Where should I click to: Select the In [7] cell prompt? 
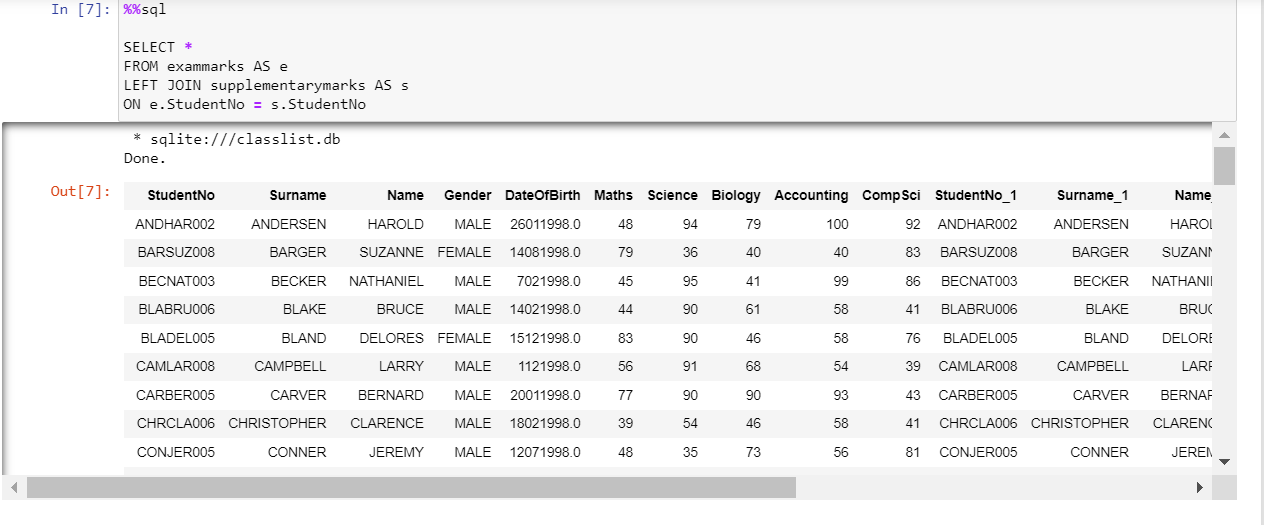pyautogui.click(x=81, y=9)
